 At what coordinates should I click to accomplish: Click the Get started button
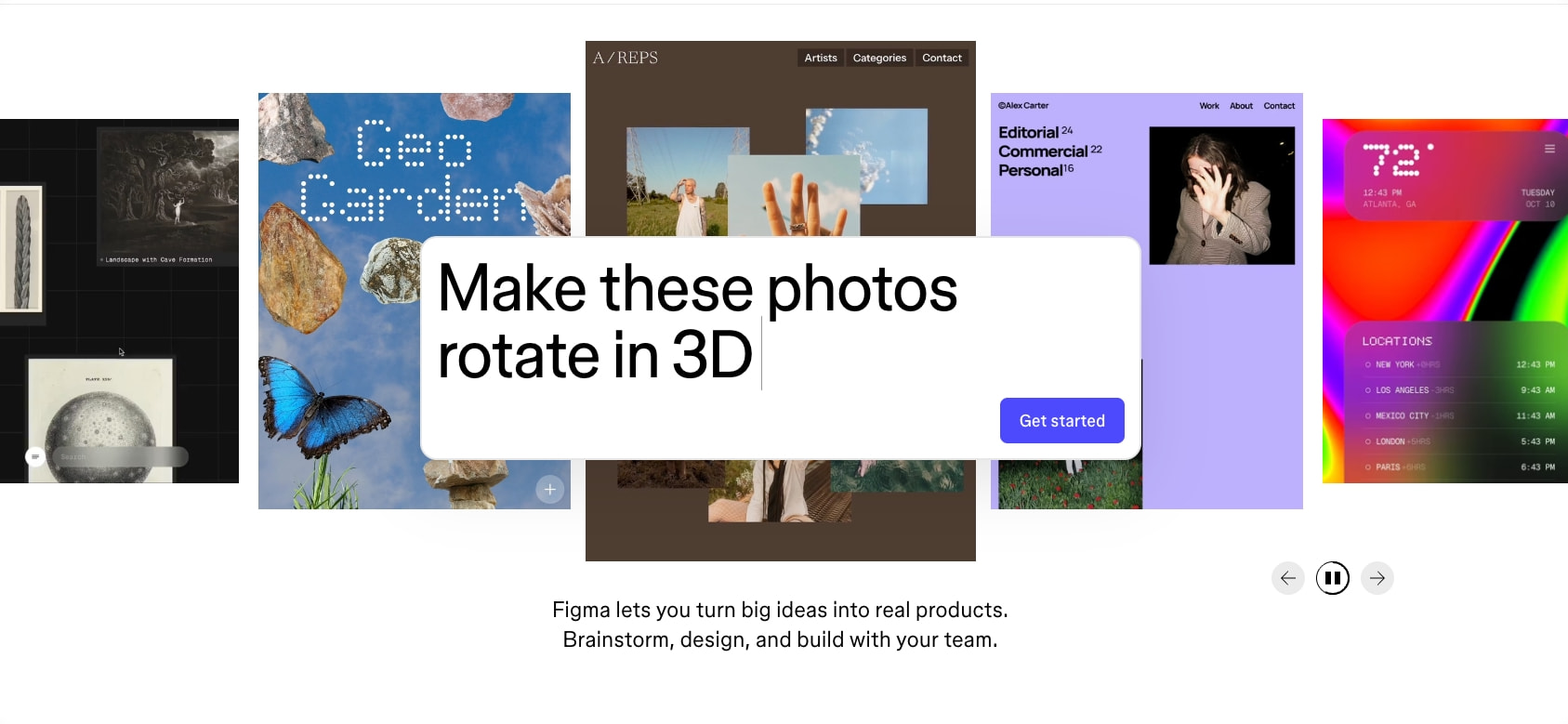coord(1061,420)
